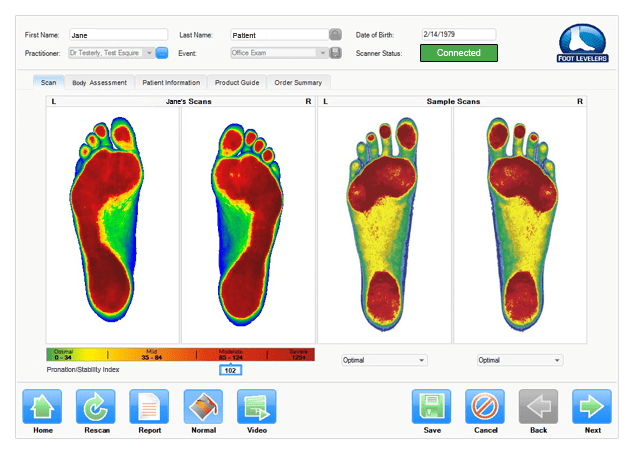The height and width of the screenshot is (450, 635).
Task: Hit the Cancel icon
Action: [485, 408]
